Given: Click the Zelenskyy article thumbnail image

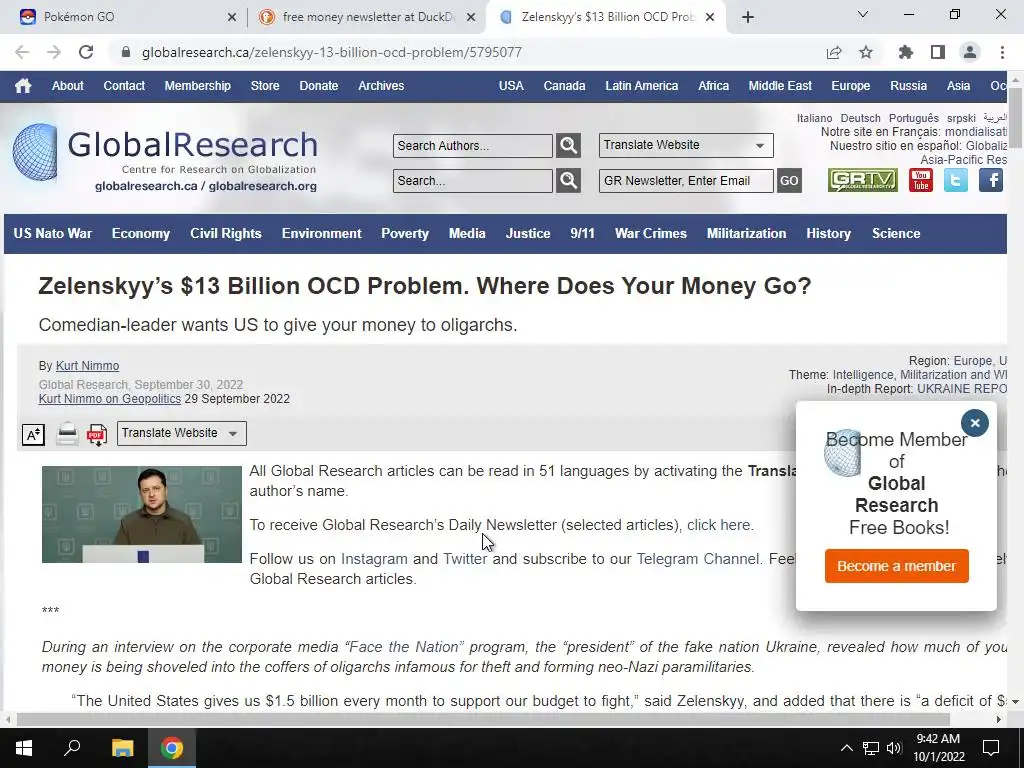Looking at the screenshot, I should [x=142, y=514].
